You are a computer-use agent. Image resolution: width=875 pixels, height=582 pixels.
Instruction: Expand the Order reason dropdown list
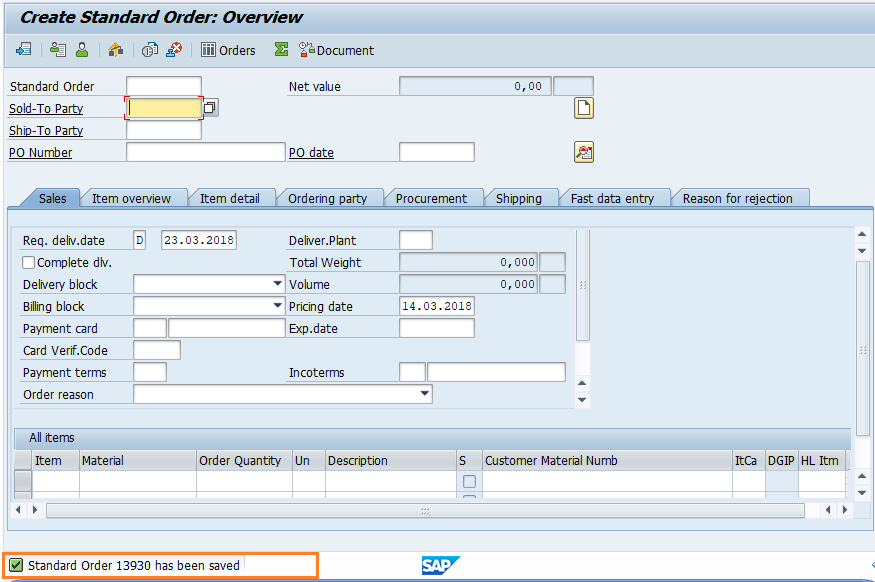425,394
